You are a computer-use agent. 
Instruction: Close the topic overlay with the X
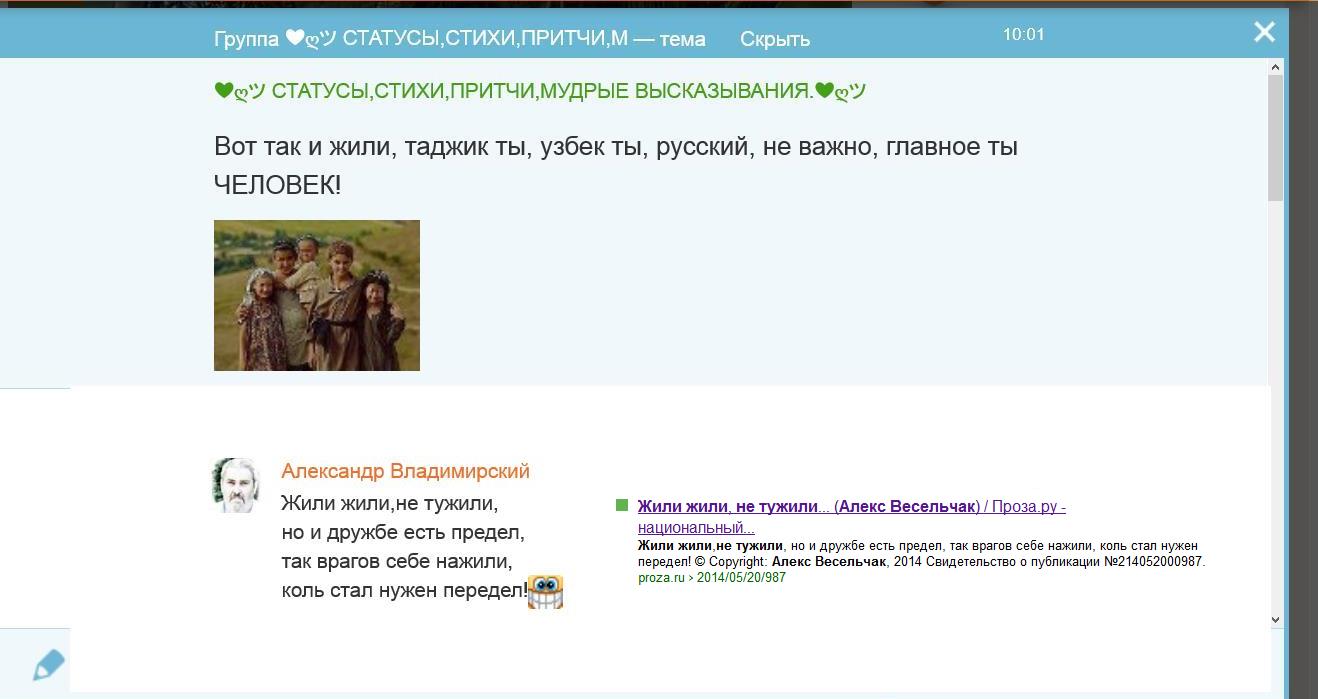[1264, 32]
